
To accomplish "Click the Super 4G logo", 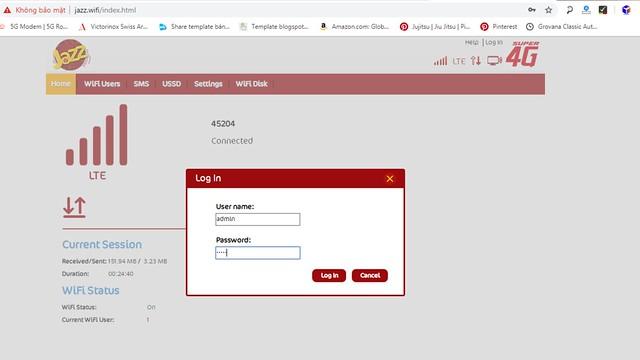I will point(523,54).
